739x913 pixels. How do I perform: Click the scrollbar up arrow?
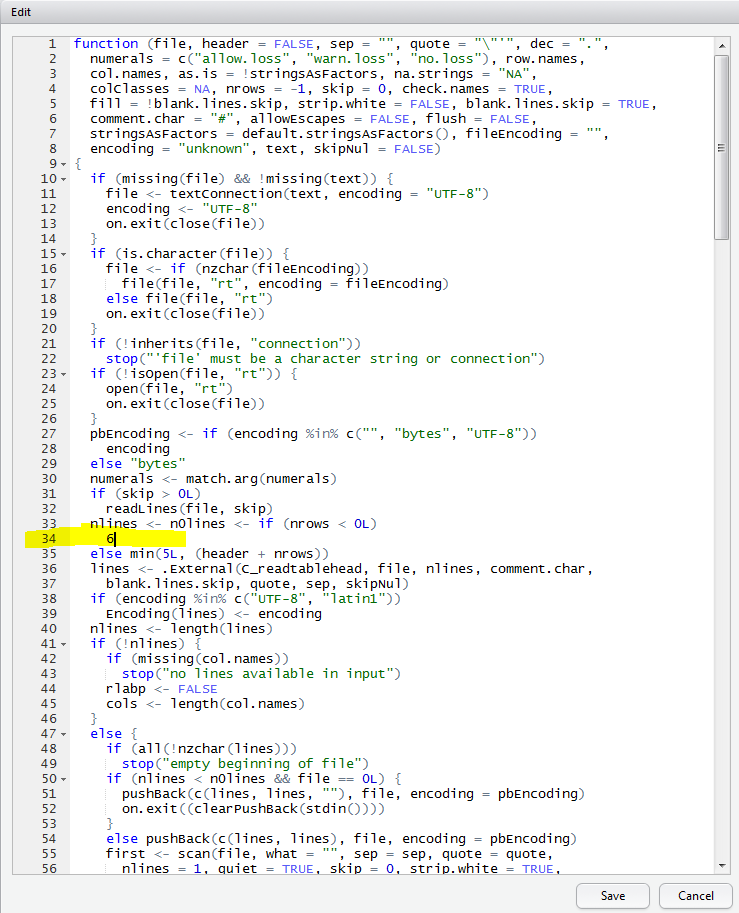click(722, 45)
